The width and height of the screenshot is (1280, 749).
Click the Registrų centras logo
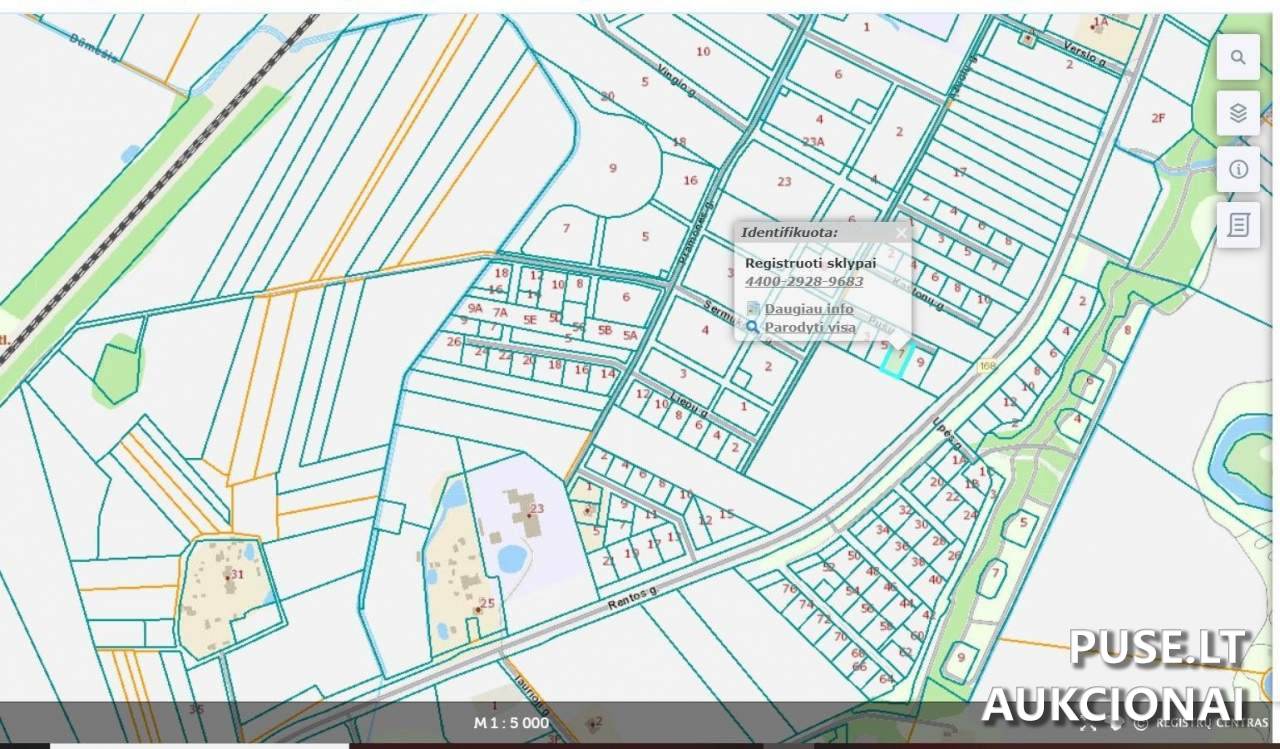point(1190,723)
